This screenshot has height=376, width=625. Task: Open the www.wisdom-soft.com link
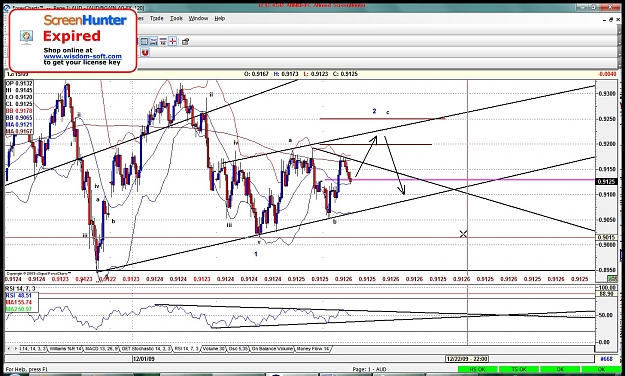(83, 56)
